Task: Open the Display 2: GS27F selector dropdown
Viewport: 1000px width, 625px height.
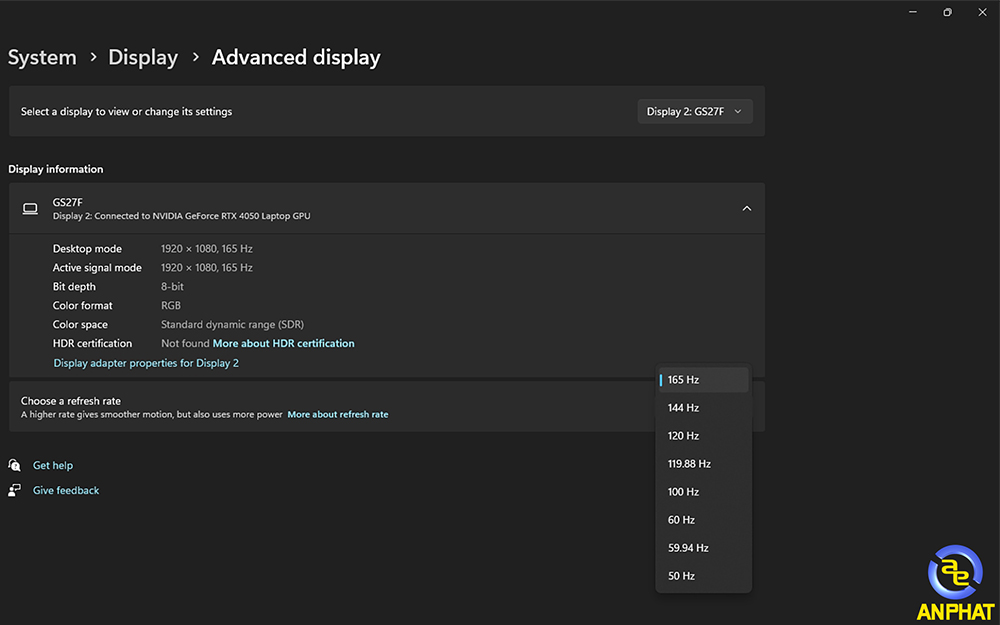Action: pos(695,112)
